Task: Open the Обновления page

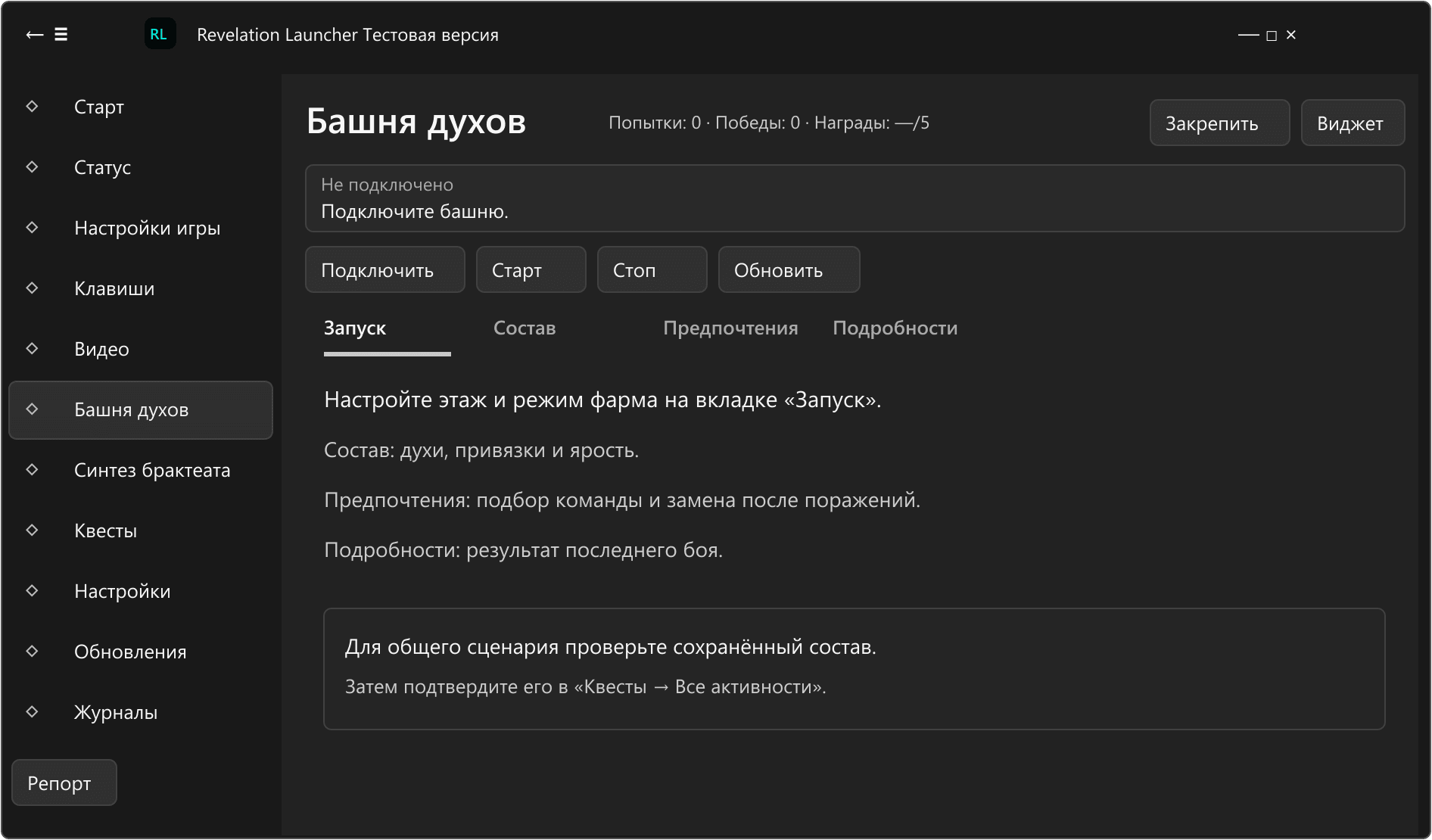Action: [x=141, y=652]
